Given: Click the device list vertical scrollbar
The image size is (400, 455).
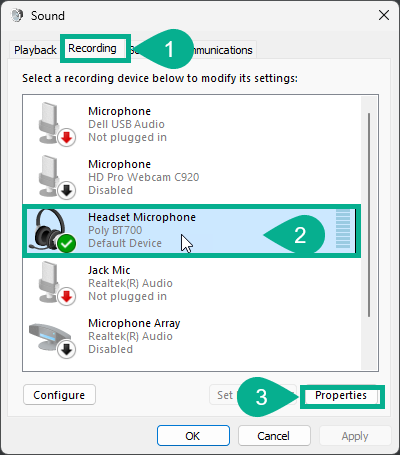Looking at the screenshot, I should pos(369,215).
